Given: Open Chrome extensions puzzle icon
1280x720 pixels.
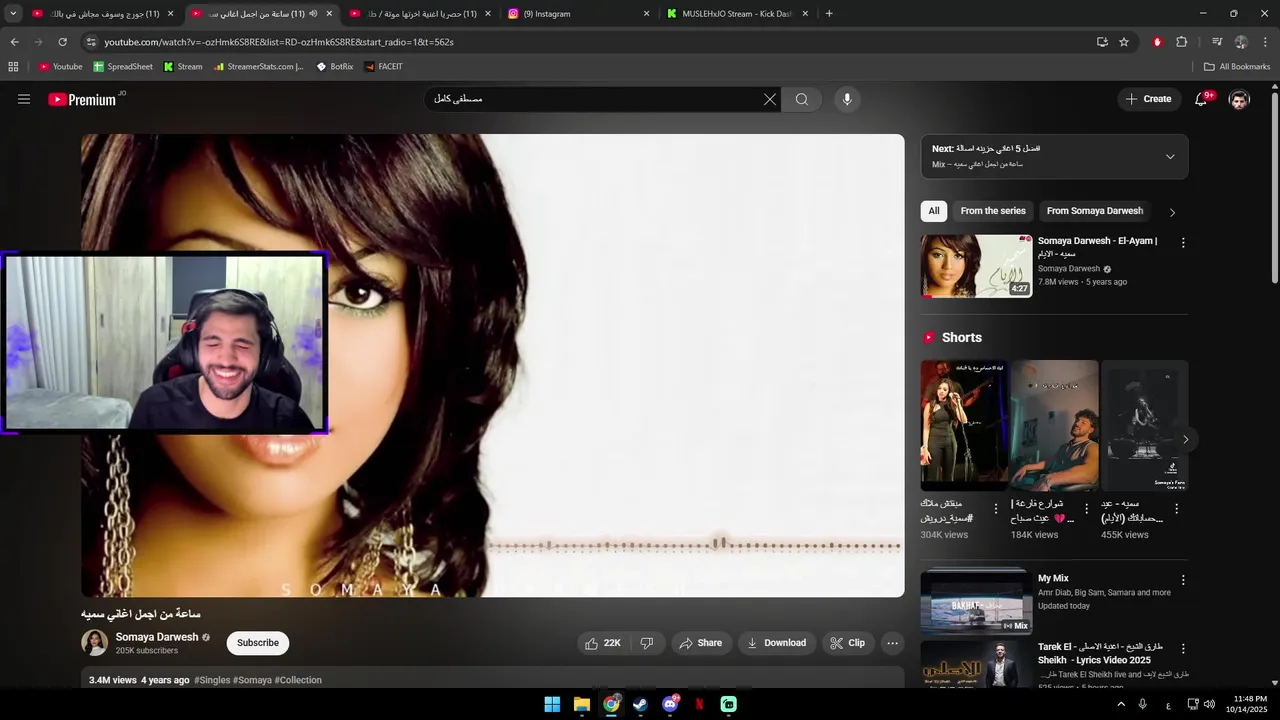Looking at the screenshot, I should 1182,42.
